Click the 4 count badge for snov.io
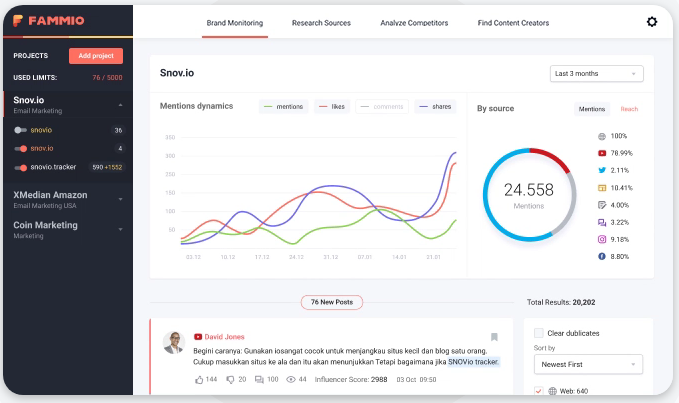The image size is (679, 403). [x=120, y=148]
